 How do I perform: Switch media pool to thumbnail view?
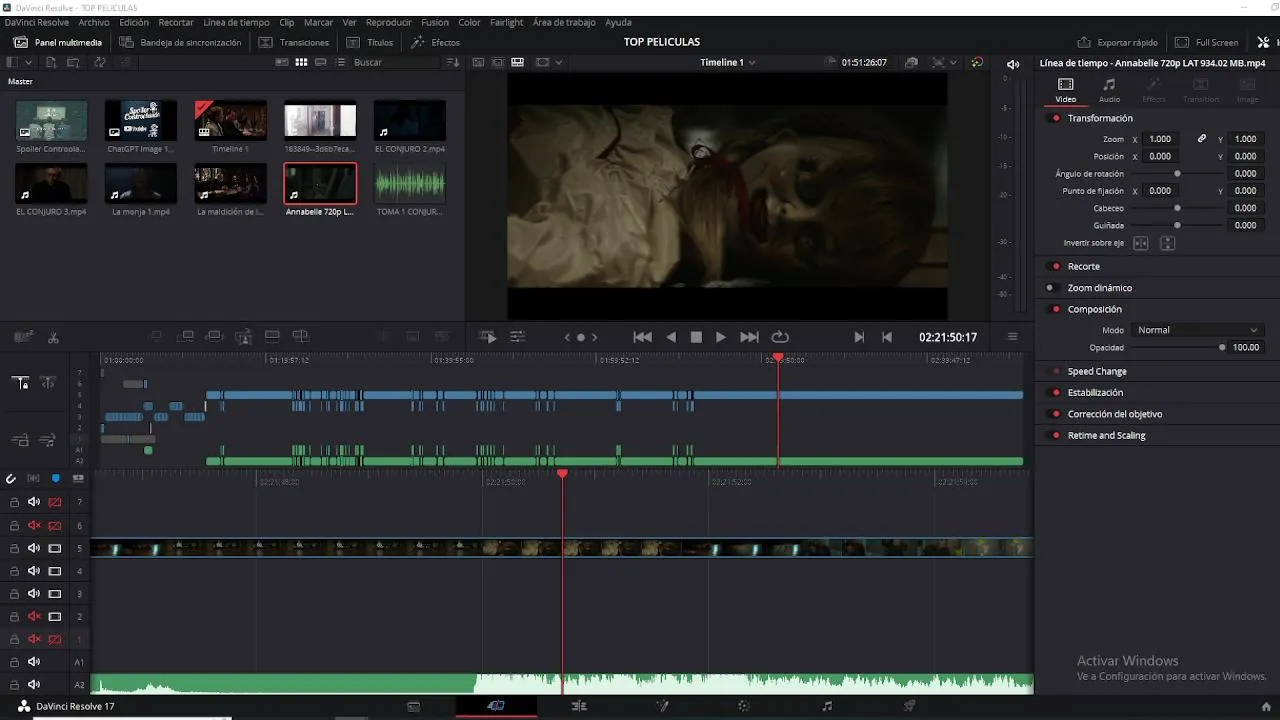point(300,62)
